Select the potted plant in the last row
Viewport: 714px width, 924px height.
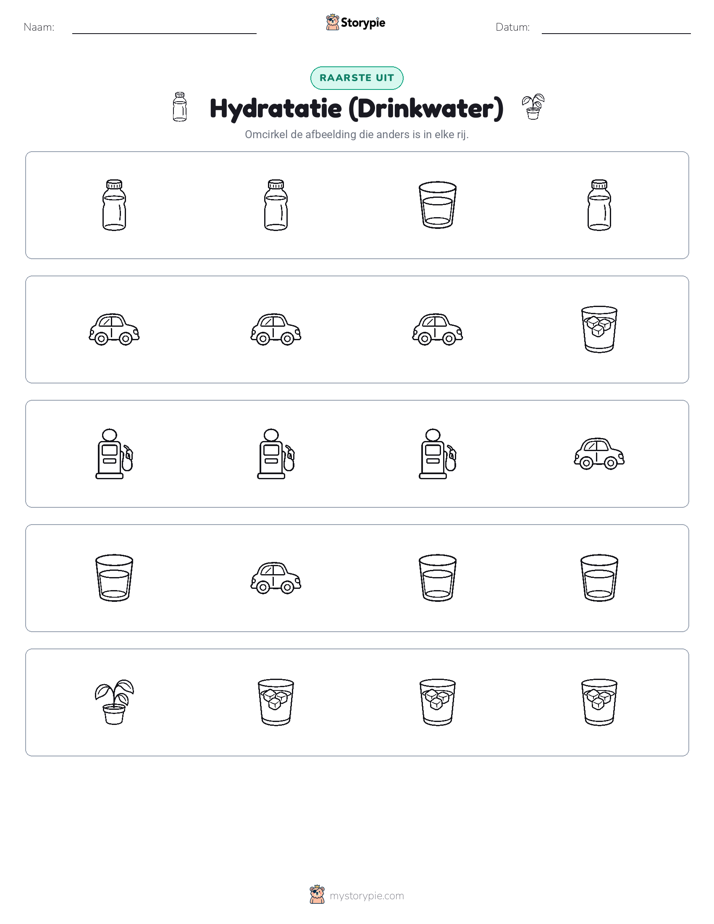tap(114, 702)
